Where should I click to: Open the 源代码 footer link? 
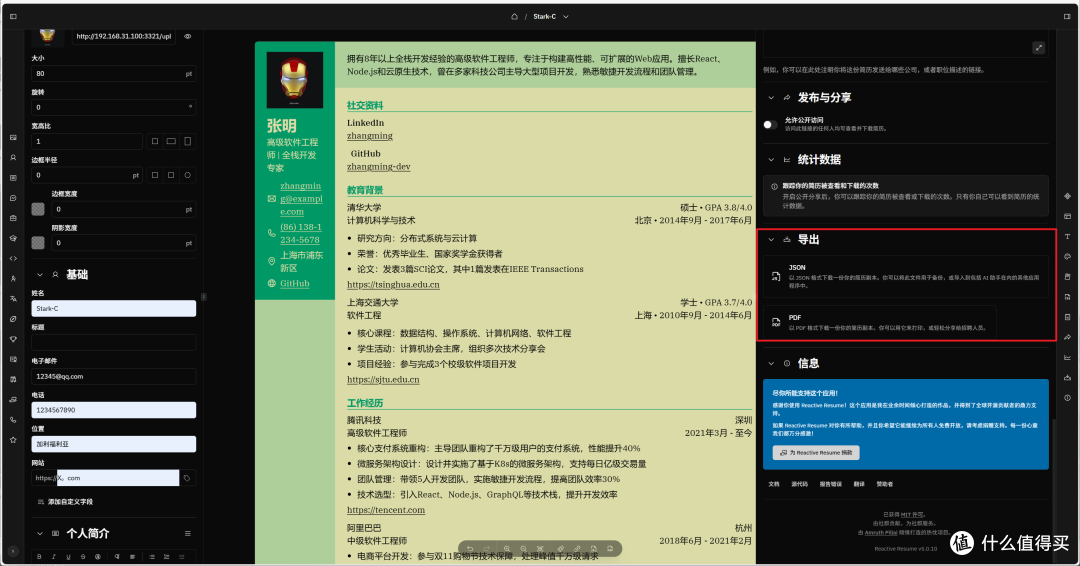click(799, 484)
